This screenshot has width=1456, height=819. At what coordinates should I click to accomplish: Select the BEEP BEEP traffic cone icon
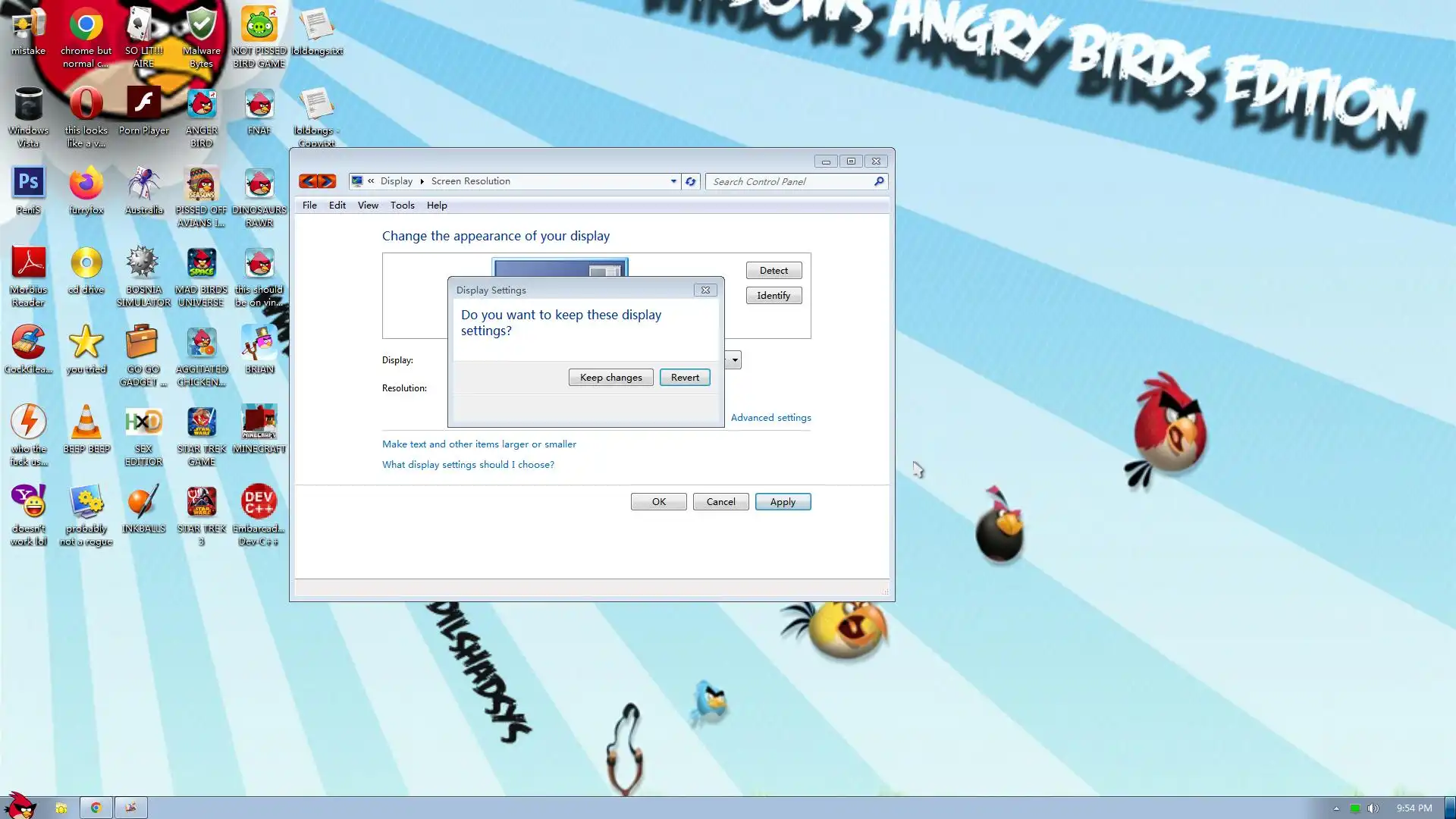[x=86, y=423]
